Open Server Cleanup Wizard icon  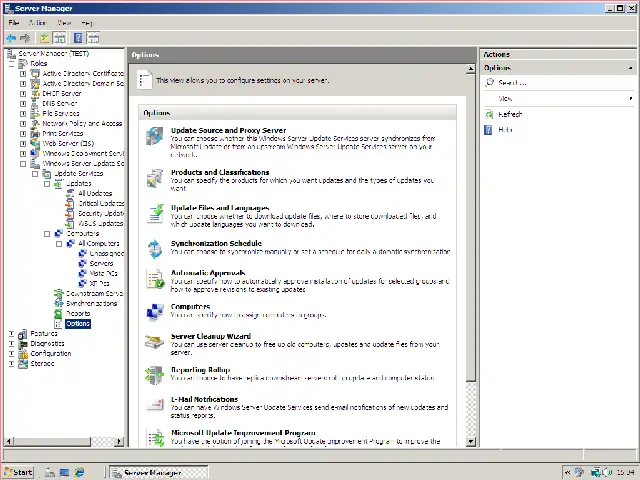(x=155, y=342)
